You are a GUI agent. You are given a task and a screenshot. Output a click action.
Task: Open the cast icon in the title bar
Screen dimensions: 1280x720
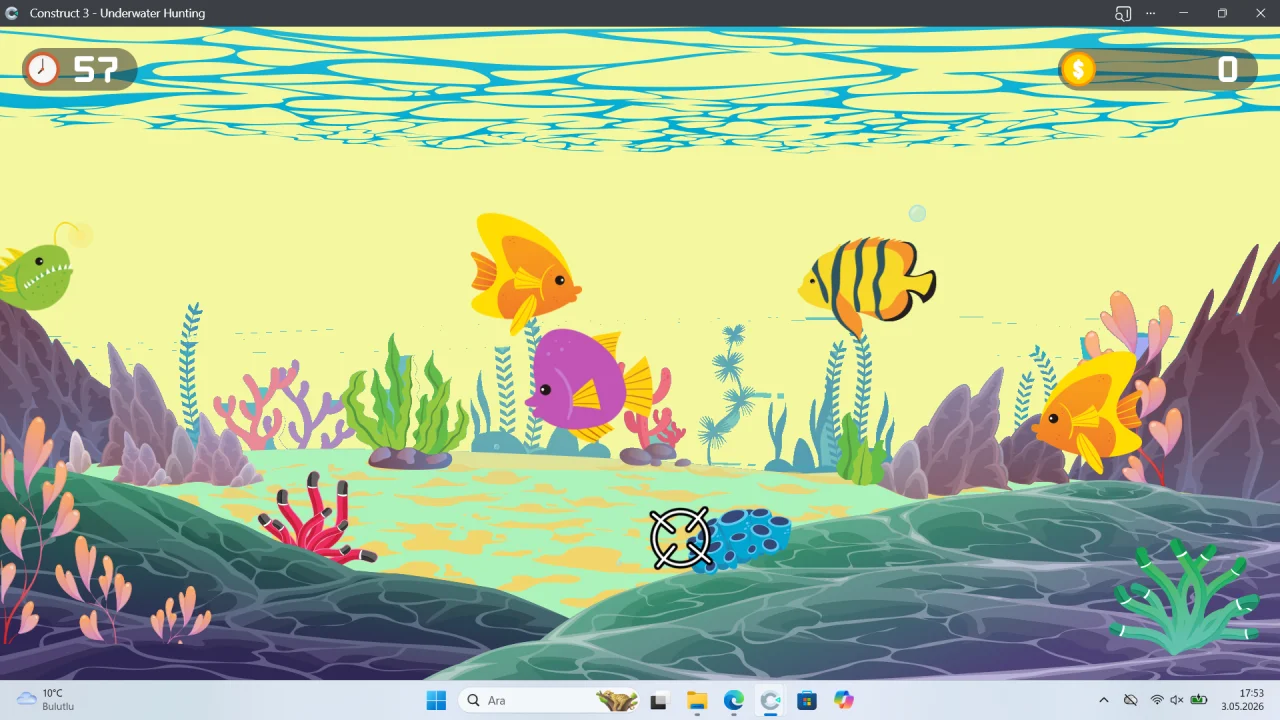[x=1123, y=13]
